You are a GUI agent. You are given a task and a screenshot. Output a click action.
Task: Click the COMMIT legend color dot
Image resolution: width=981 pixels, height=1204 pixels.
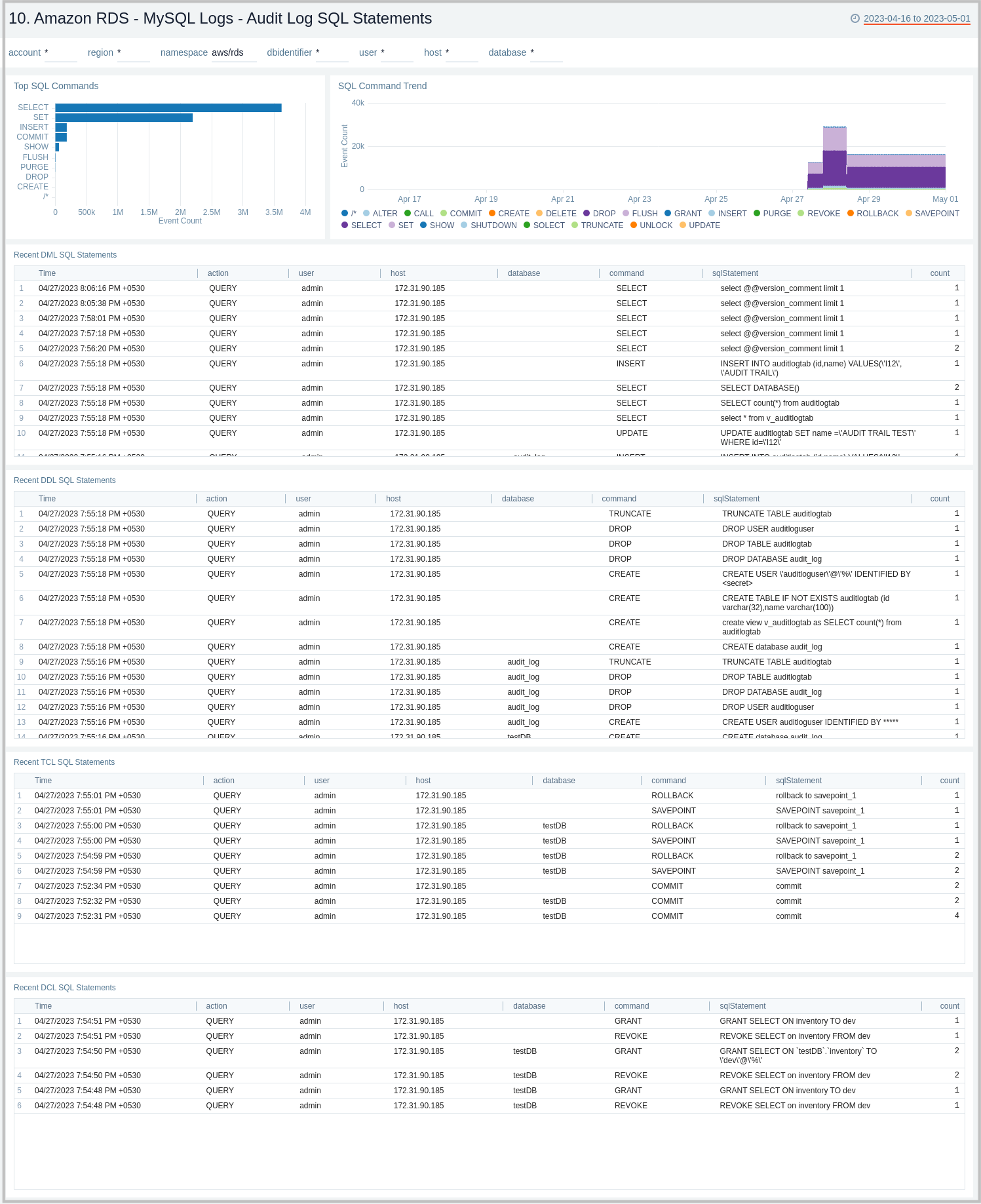coord(444,214)
